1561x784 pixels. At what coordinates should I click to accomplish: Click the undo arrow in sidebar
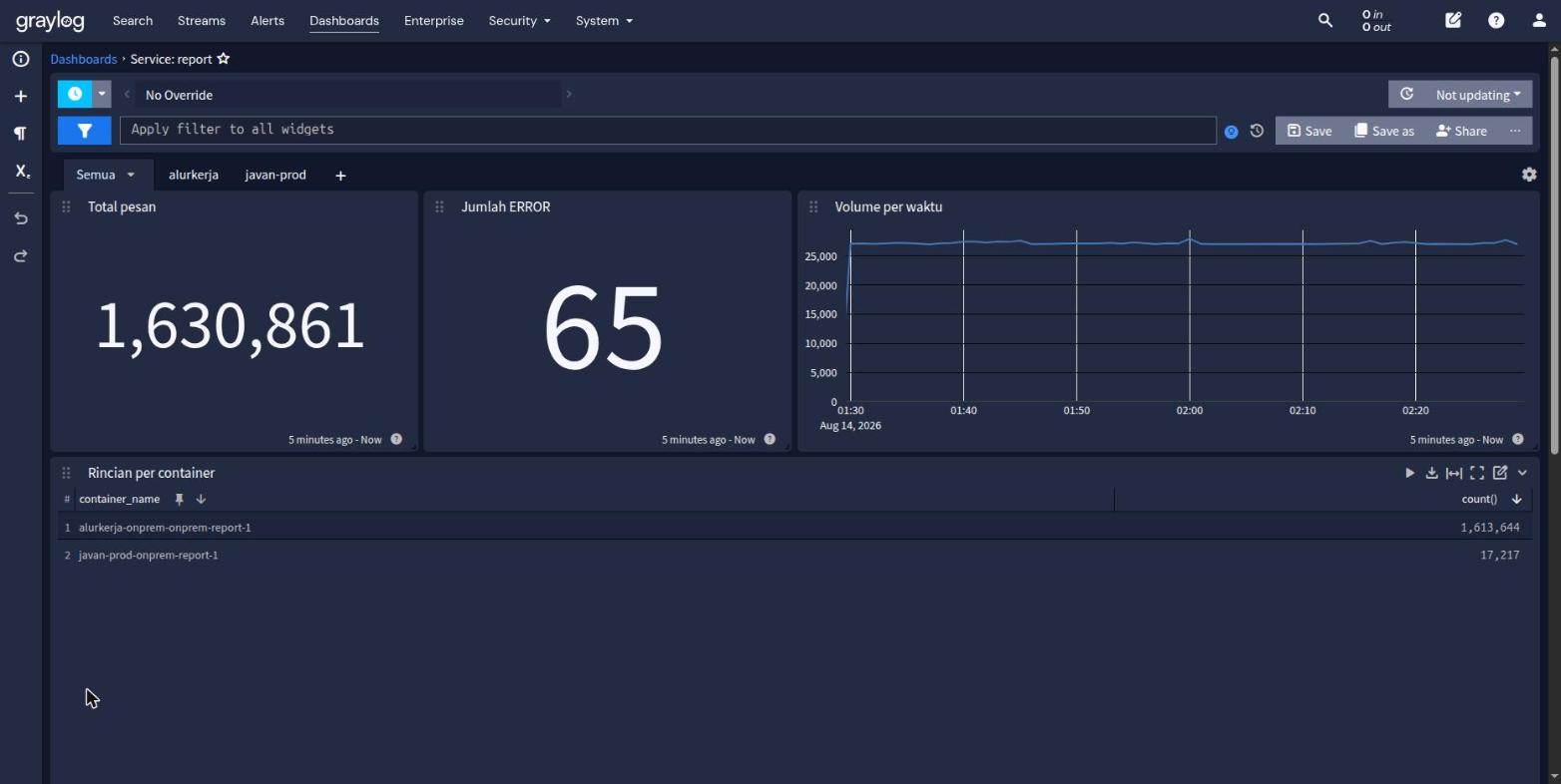(x=20, y=218)
